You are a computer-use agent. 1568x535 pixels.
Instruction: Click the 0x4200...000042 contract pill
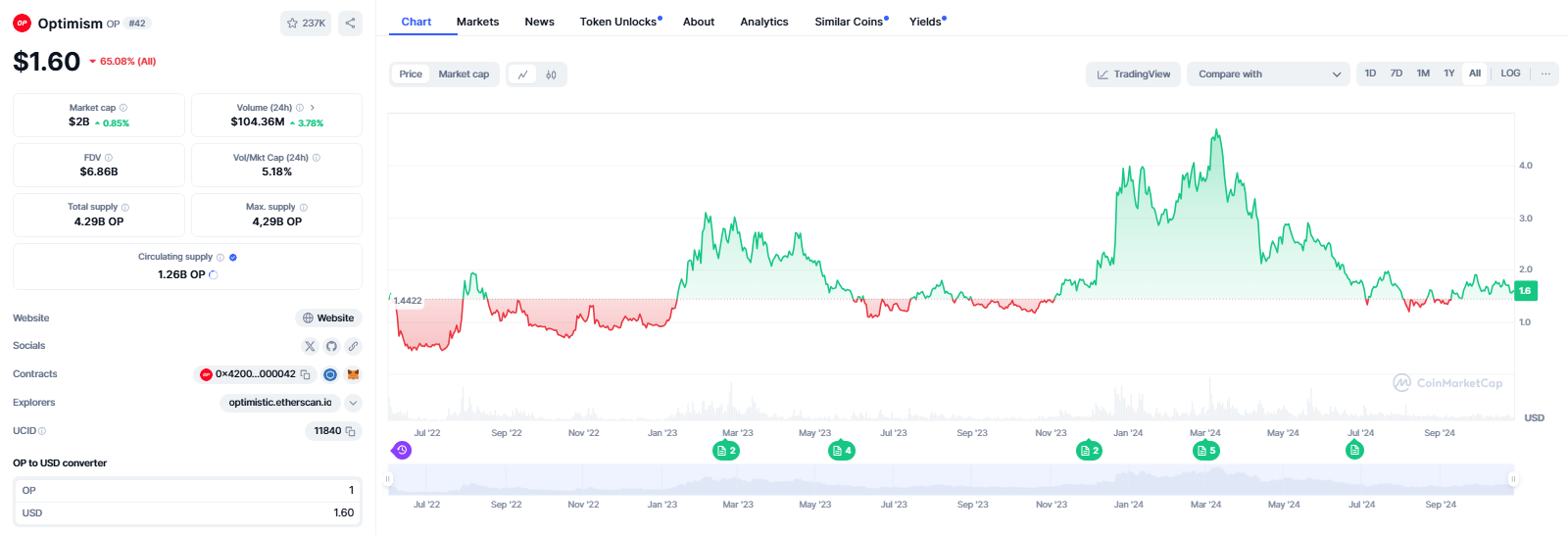click(x=256, y=374)
